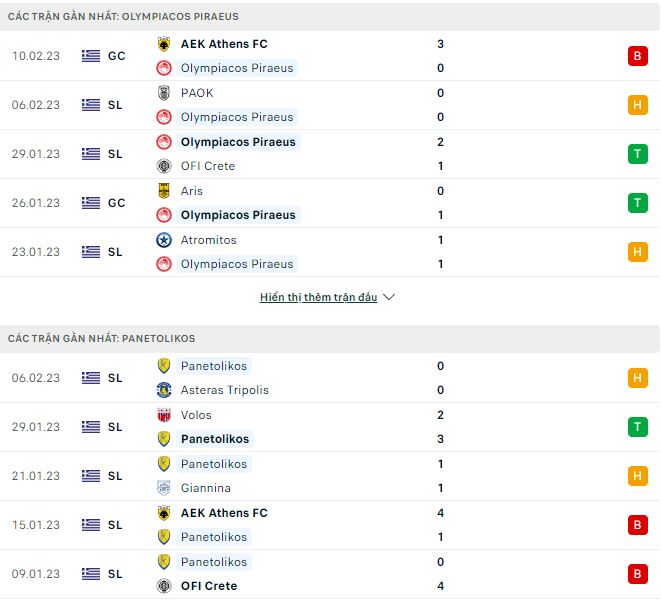The height and width of the screenshot is (601, 661).
Task: Click the GC competition label for 26.01.23
Action: click(x=117, y=203)
